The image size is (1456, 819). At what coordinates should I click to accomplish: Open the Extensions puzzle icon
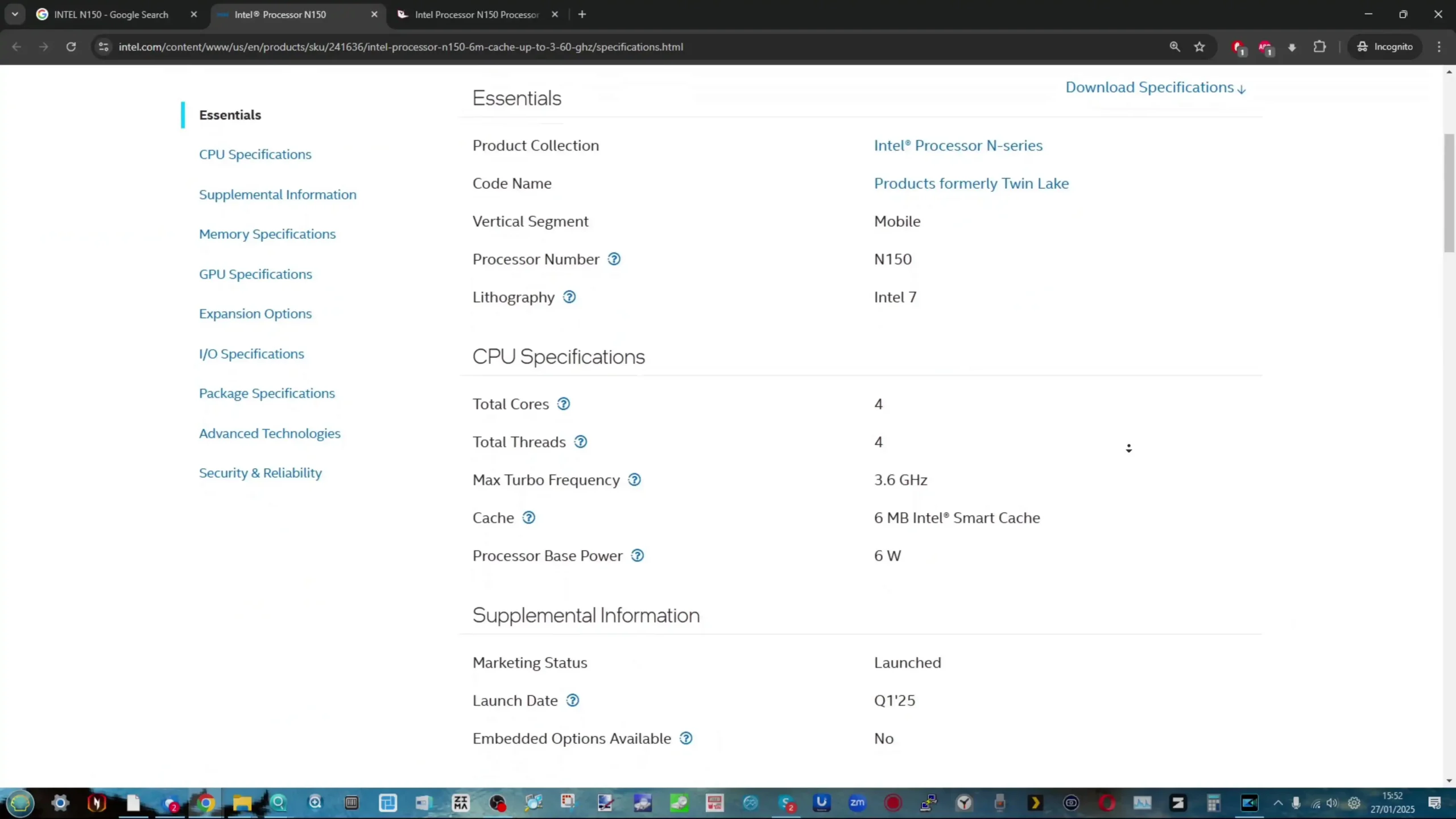click(1319, 47)
